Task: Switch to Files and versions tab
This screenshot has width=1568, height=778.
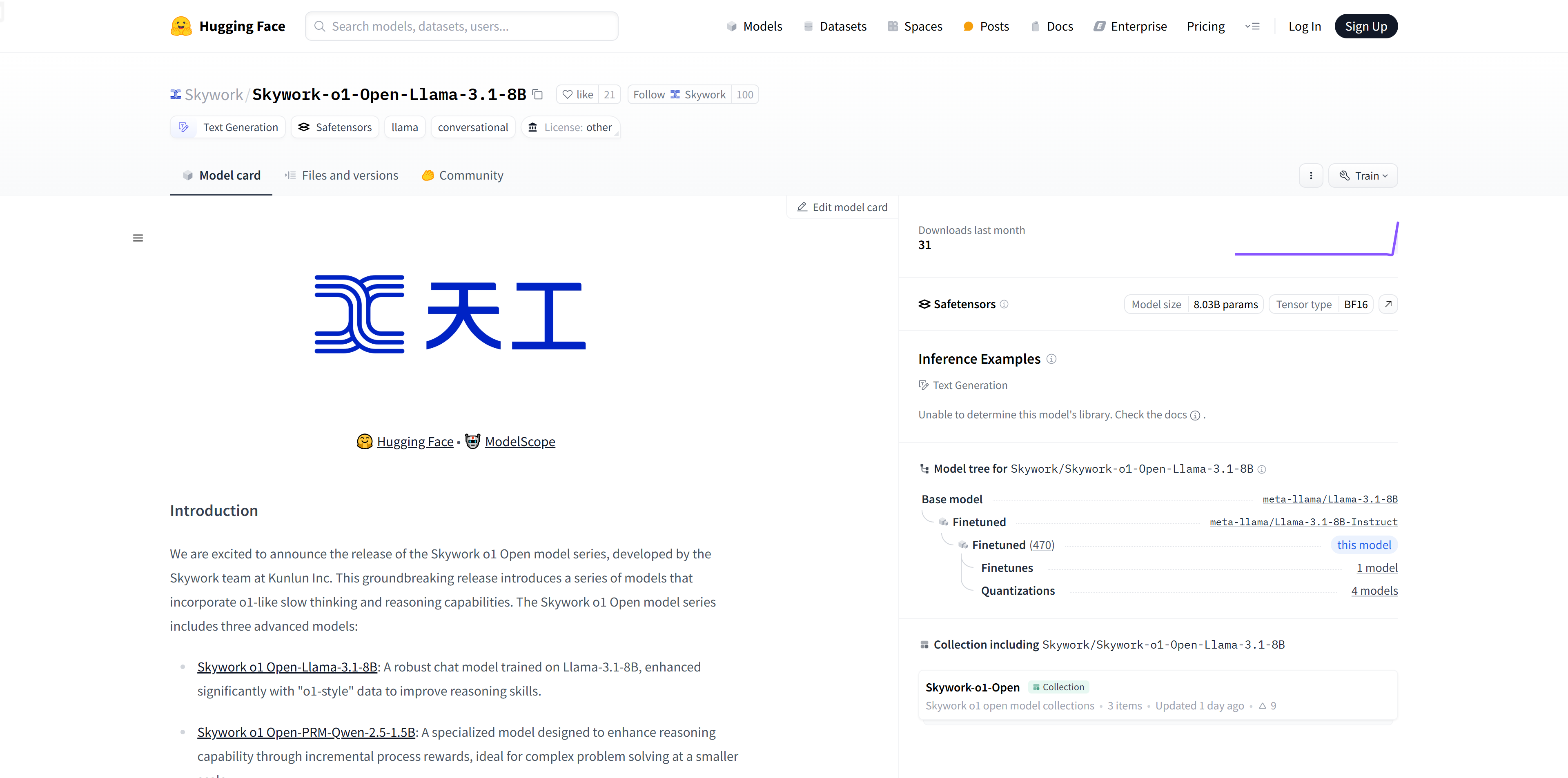Action: click(341, 176)
